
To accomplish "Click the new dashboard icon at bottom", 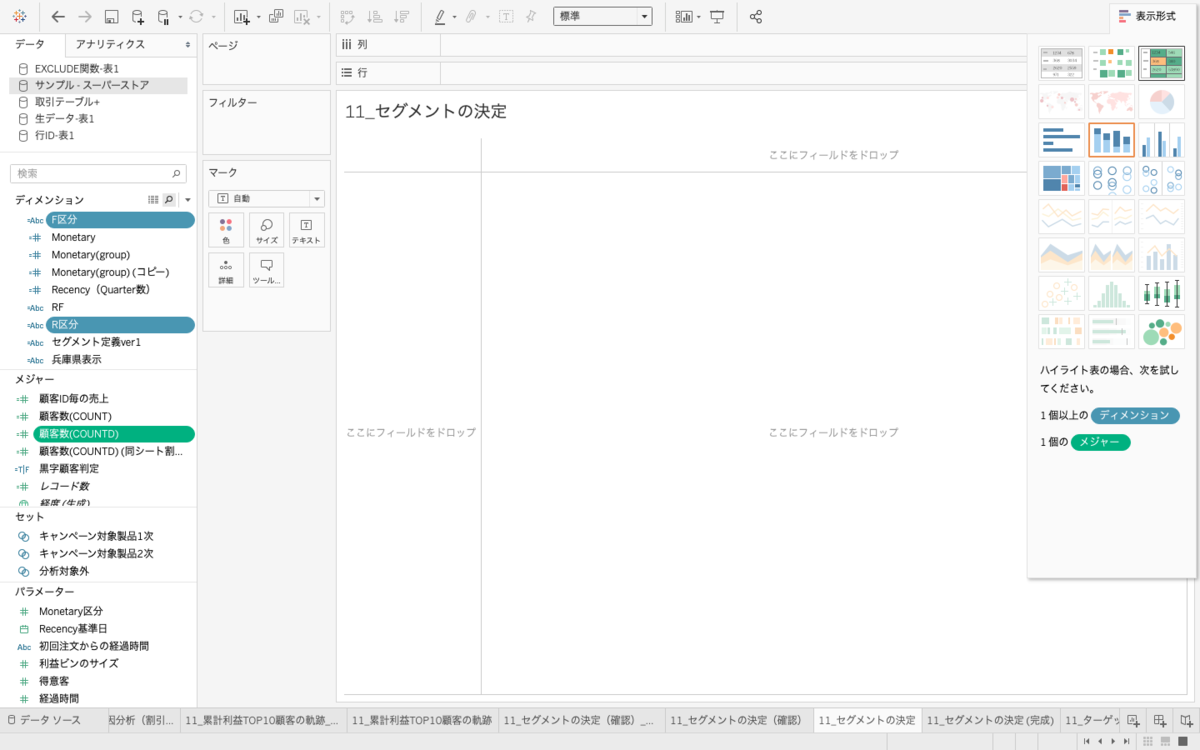I will coord(1159,720).
